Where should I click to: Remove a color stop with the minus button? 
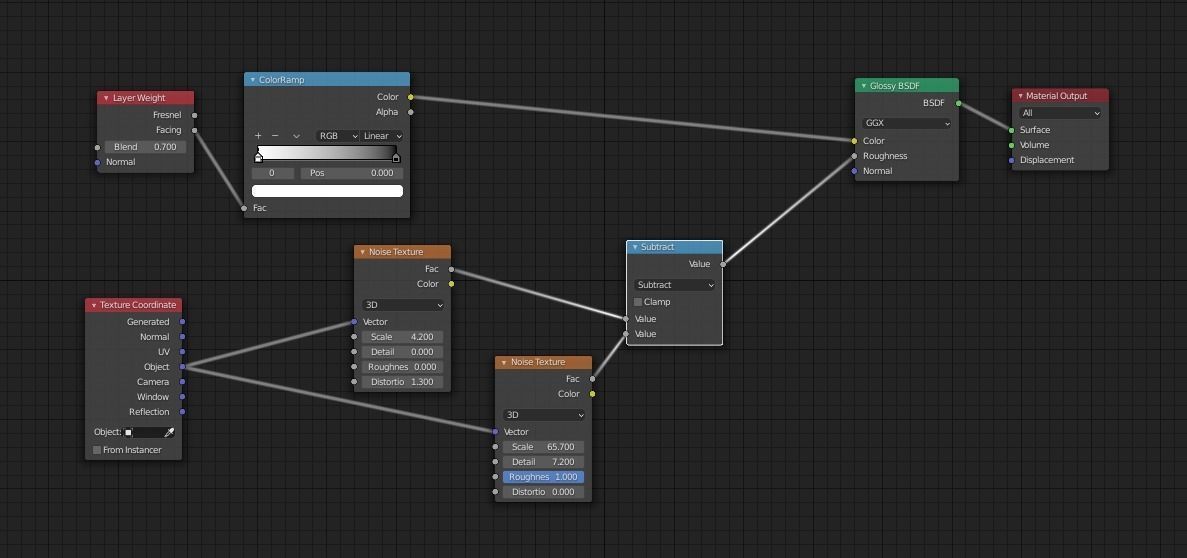pyautogui.click(x=275, y=136)
